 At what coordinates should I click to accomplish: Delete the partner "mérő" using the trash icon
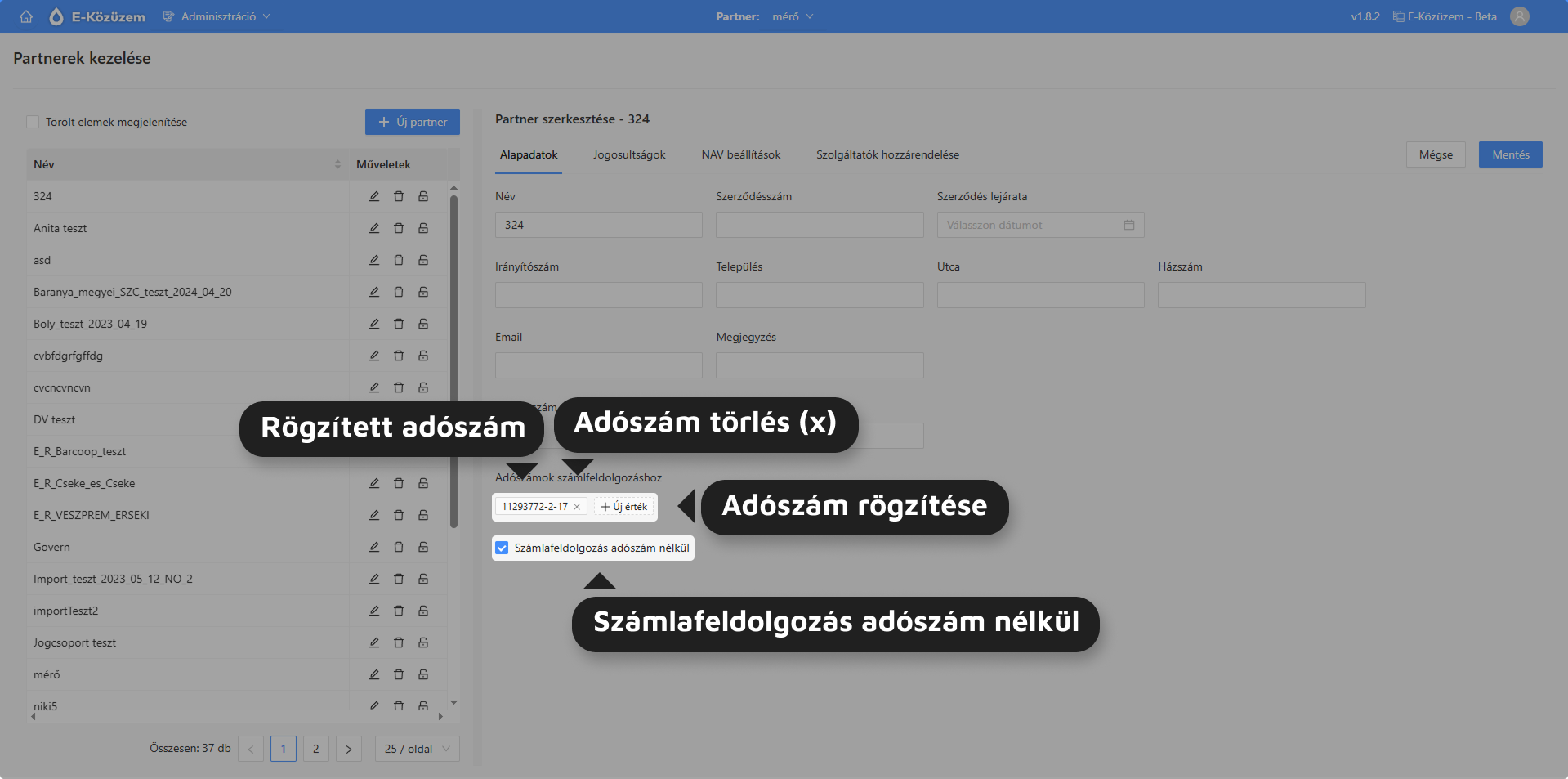[399, 674]
